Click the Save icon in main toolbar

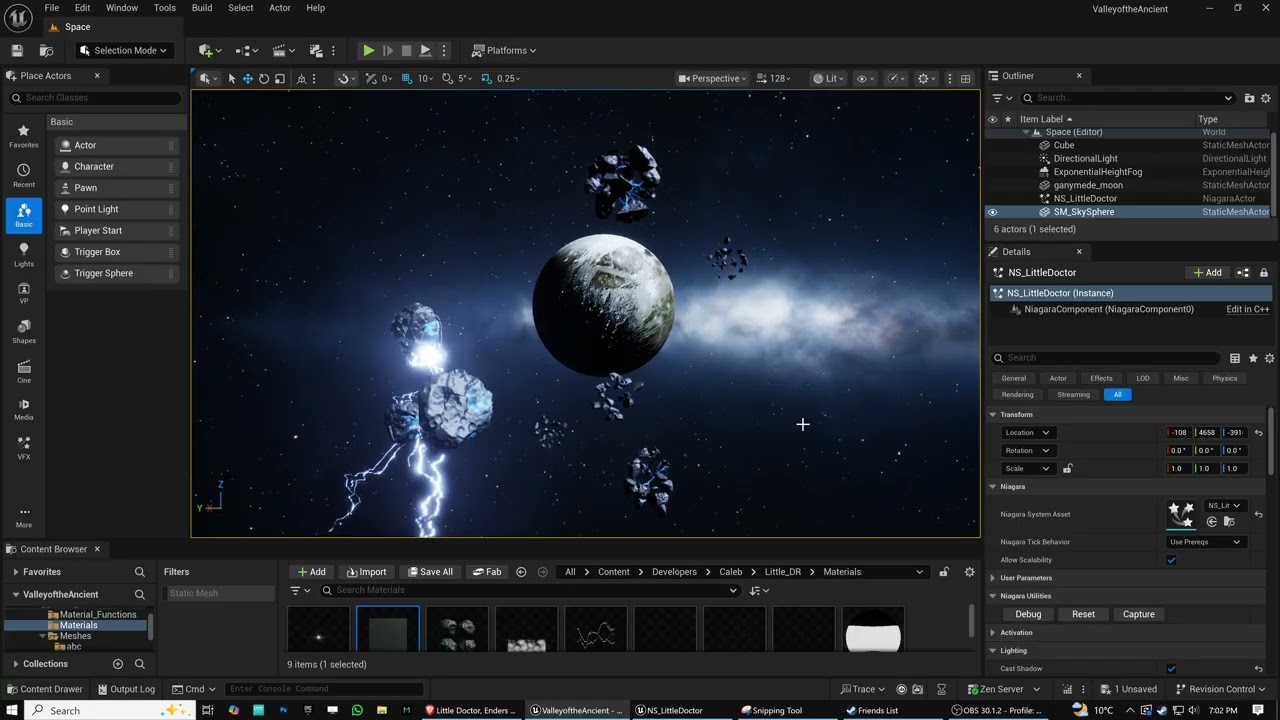[x=17, y=50]
